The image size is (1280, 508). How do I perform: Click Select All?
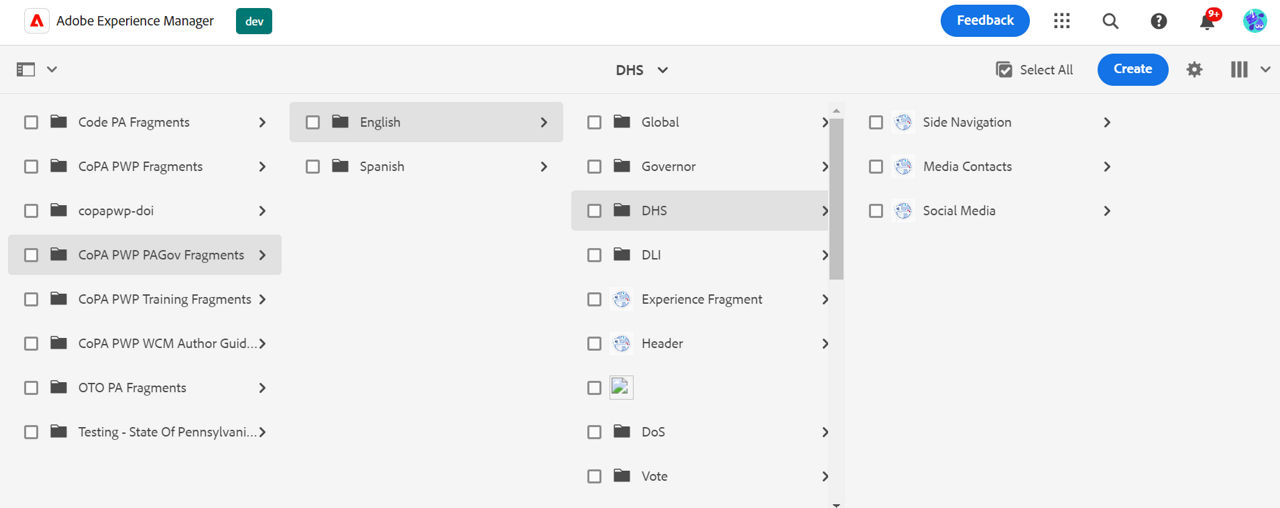point(1035,70)
